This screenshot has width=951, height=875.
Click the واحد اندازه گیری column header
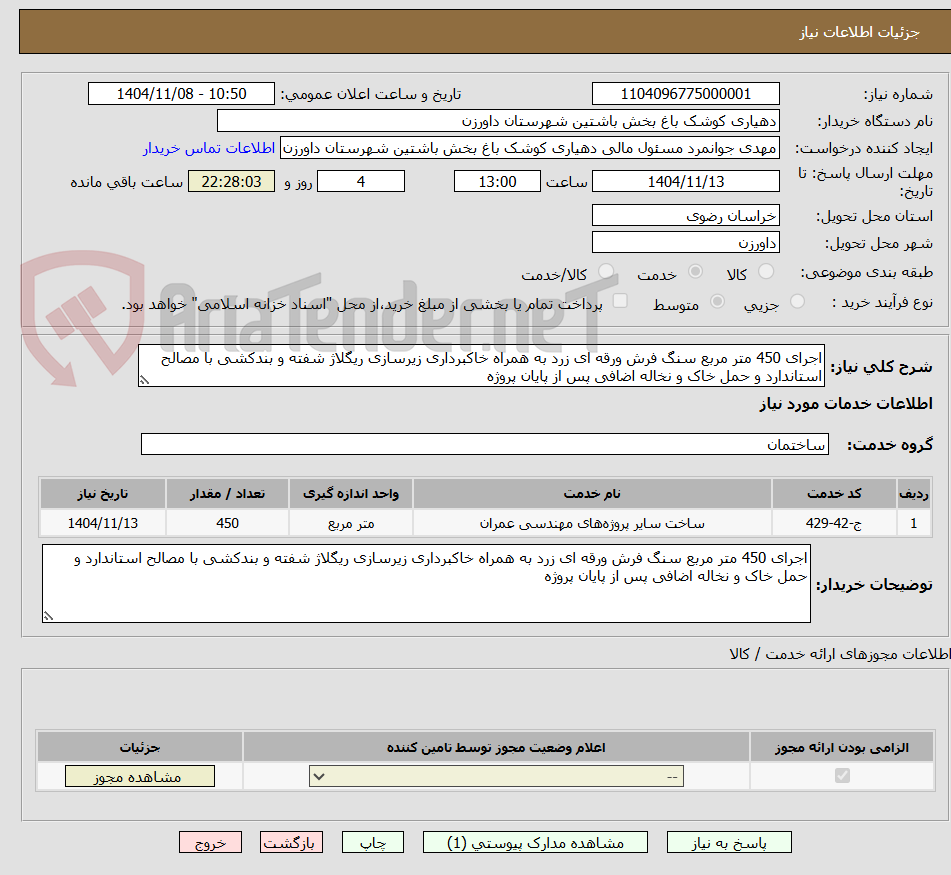pos(351,494)
